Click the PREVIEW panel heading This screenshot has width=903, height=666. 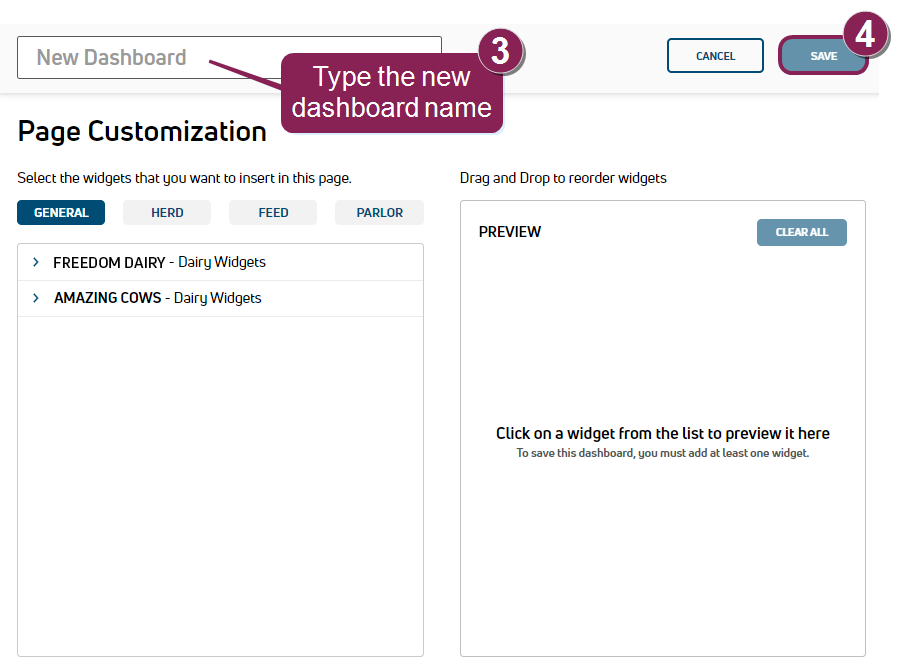coord(510,232)
